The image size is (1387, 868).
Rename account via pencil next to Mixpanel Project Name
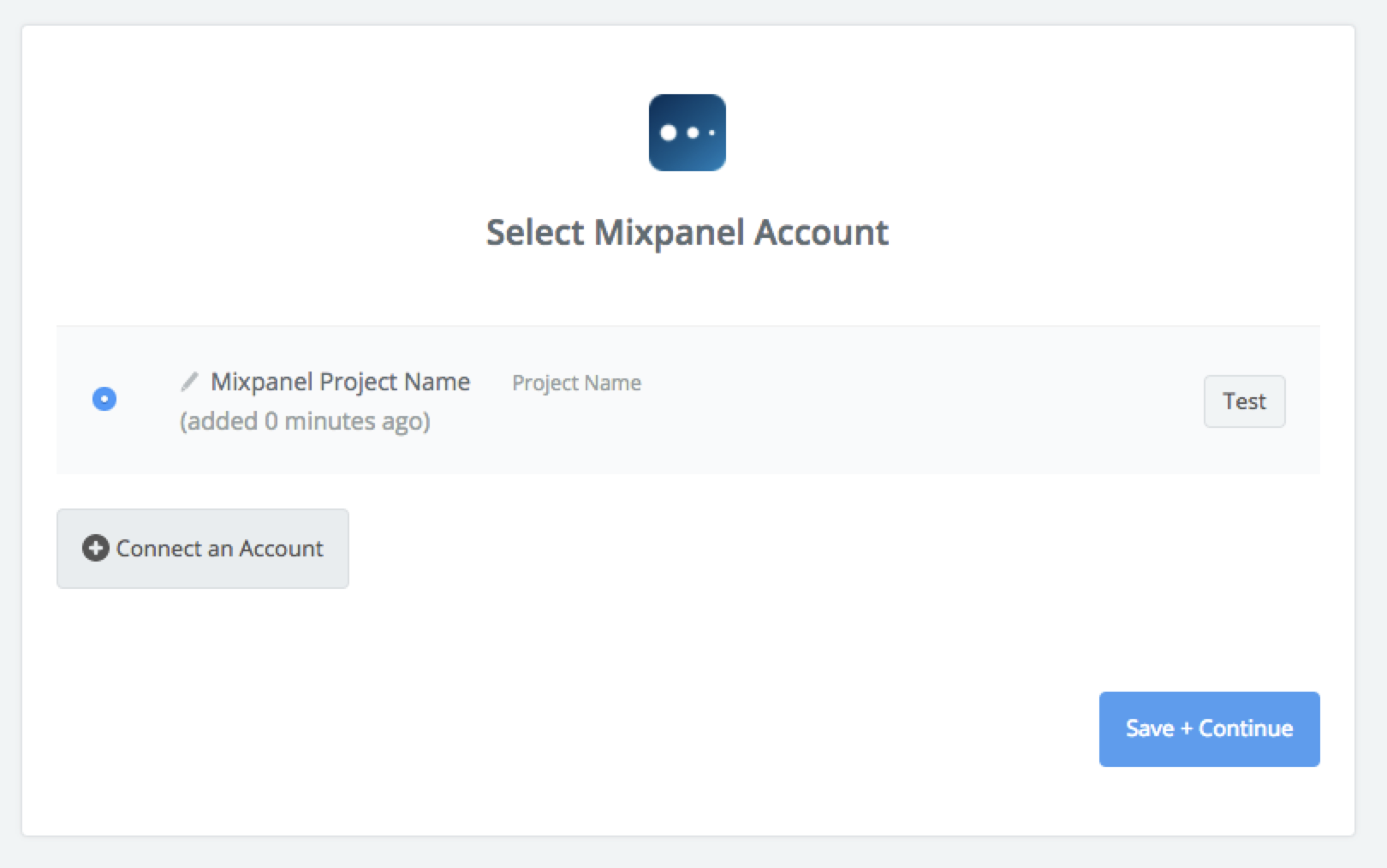189,382
